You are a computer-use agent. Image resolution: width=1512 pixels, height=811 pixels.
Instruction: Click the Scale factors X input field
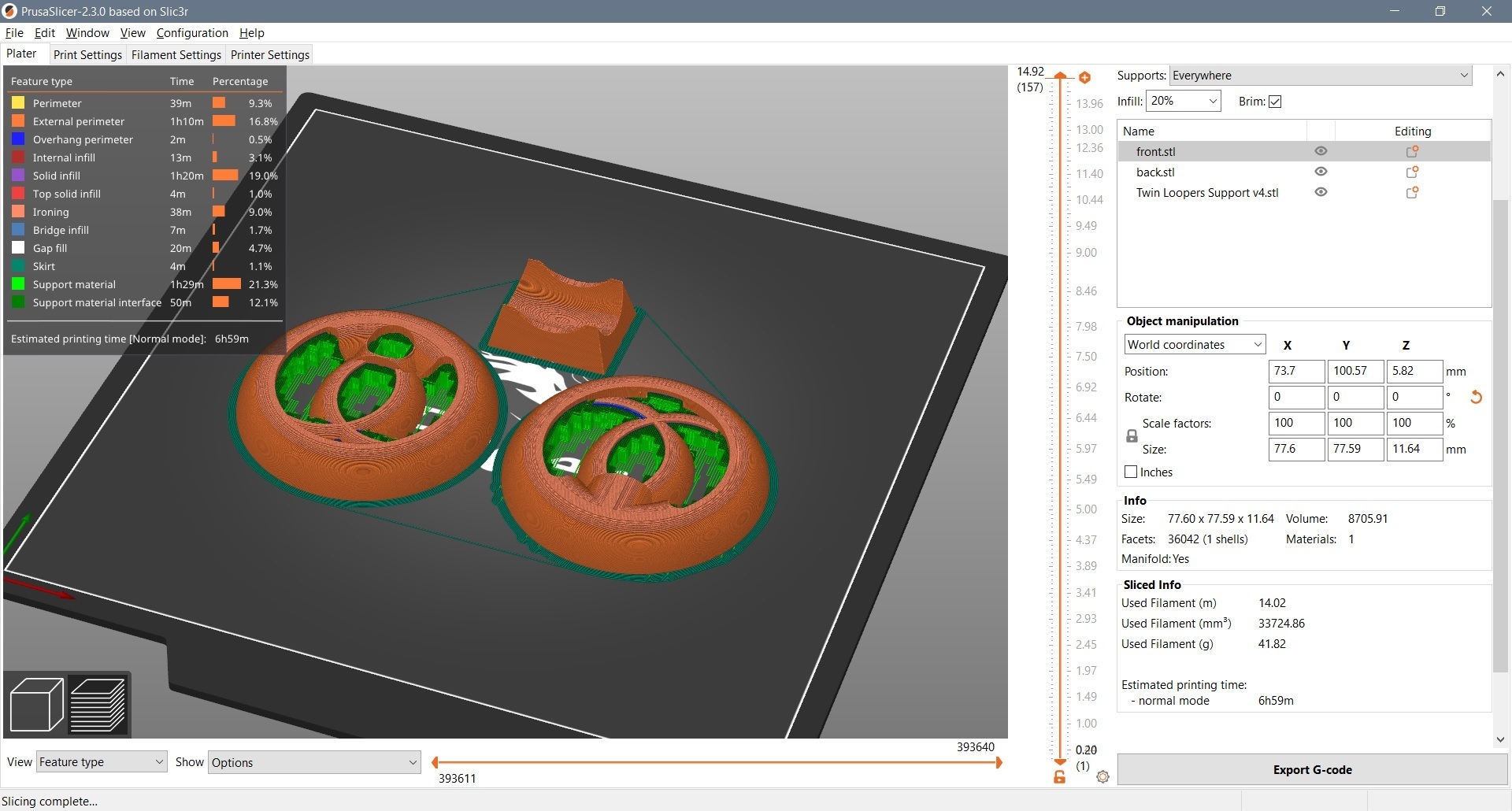(1296, 423)
